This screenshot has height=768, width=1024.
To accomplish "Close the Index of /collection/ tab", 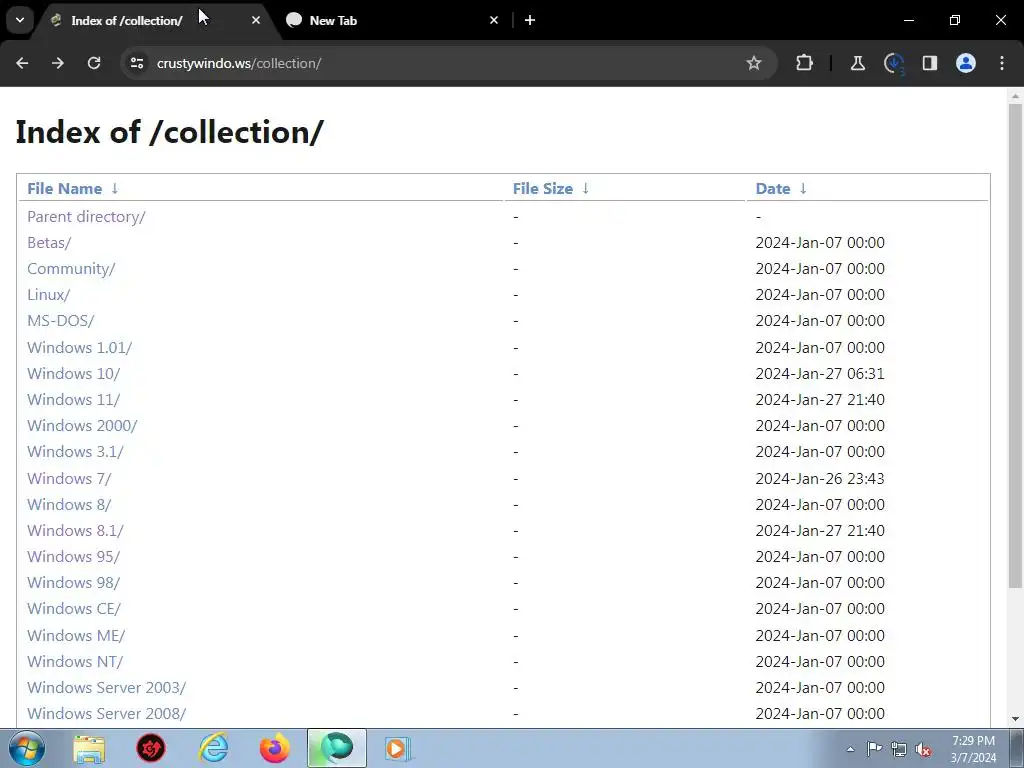I will coord(256,20).
